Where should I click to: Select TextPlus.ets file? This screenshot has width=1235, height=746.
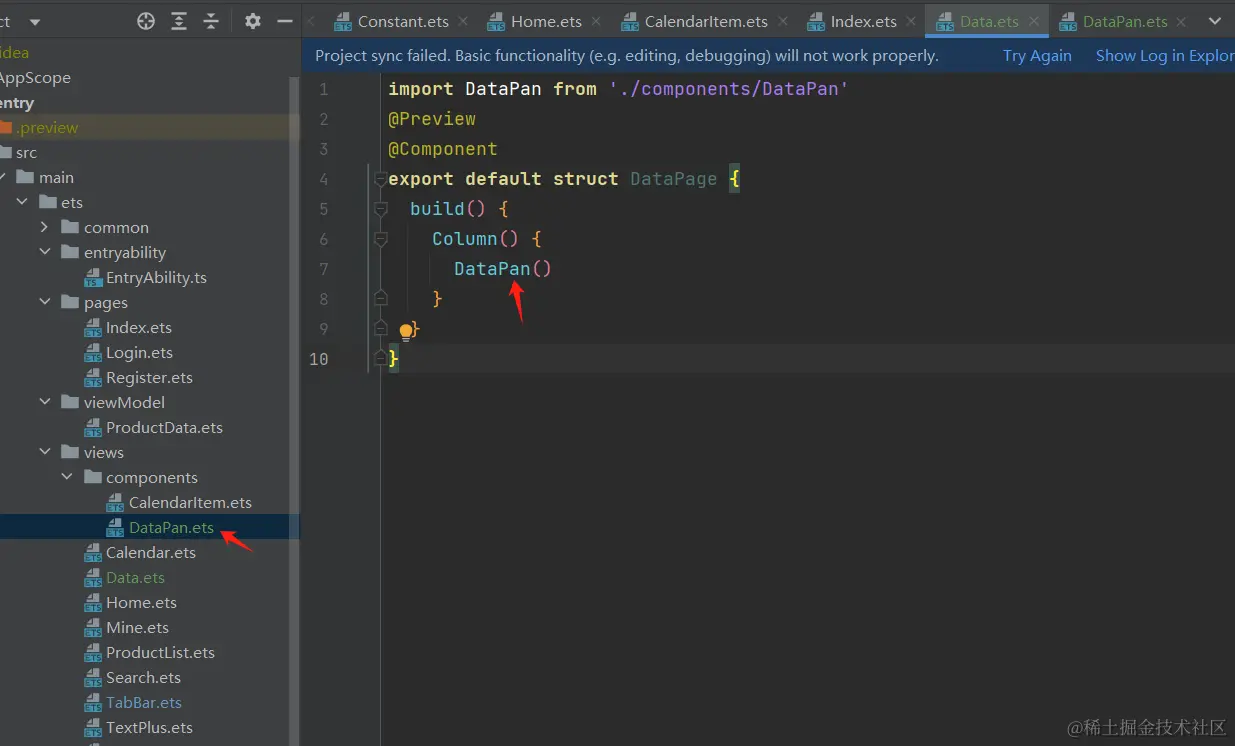tap(149, 727)
